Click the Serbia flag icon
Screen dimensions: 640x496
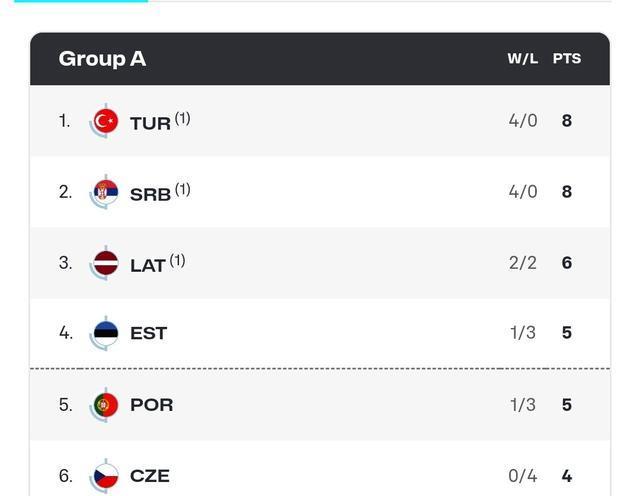pyautogui.click(x=105, y=192)
